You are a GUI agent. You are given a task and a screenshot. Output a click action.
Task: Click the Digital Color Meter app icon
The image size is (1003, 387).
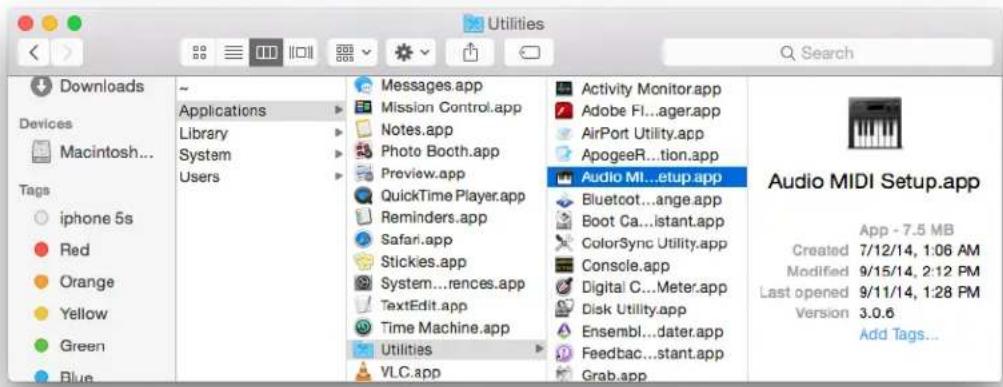(x=564, y=287)
